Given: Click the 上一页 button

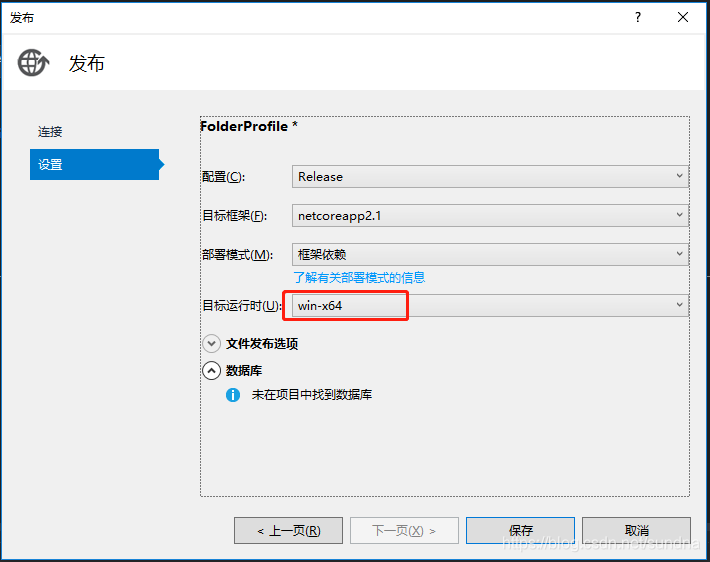Looking at the screenshot, I should (x=288, y=530).
